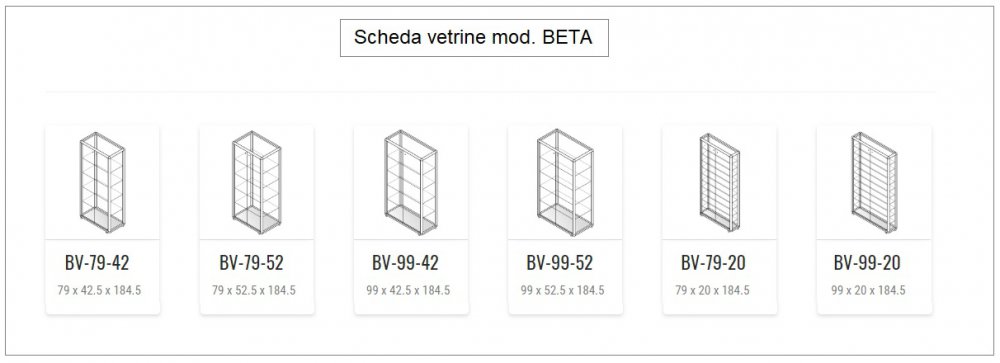The width and height of the screenshot is (1000, 363).
Task: Click the BV-99-52 product name
Action: 560,262
